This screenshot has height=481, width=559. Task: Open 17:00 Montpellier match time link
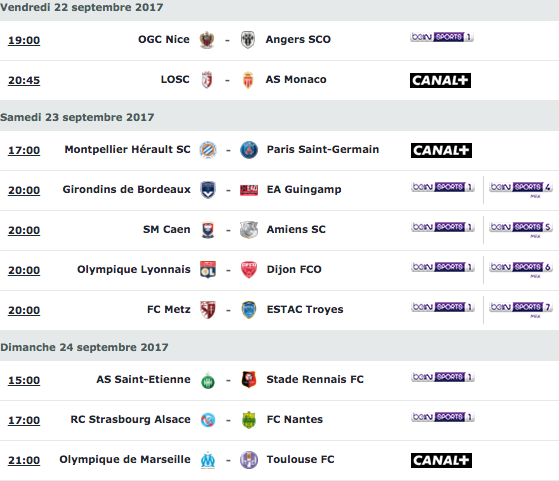[x=24, y=150]
